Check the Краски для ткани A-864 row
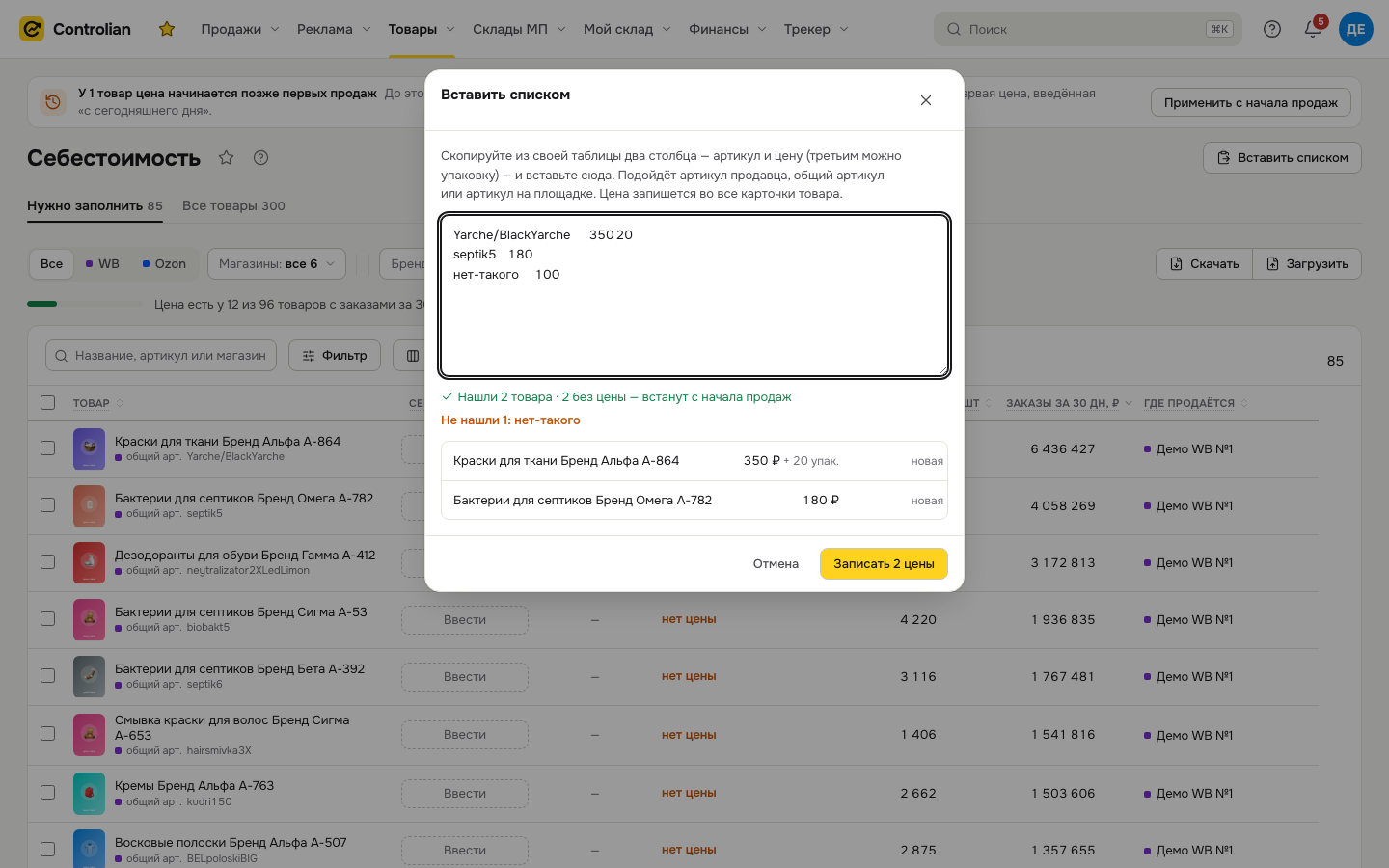The image size is (1389, 868). [47, 448]
